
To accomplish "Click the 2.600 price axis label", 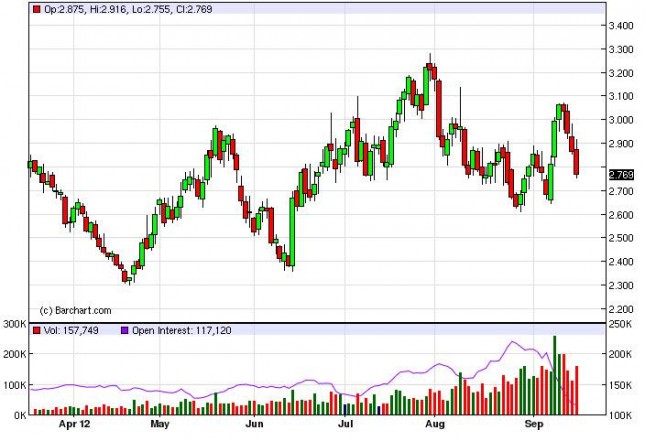I will (621, 215).
